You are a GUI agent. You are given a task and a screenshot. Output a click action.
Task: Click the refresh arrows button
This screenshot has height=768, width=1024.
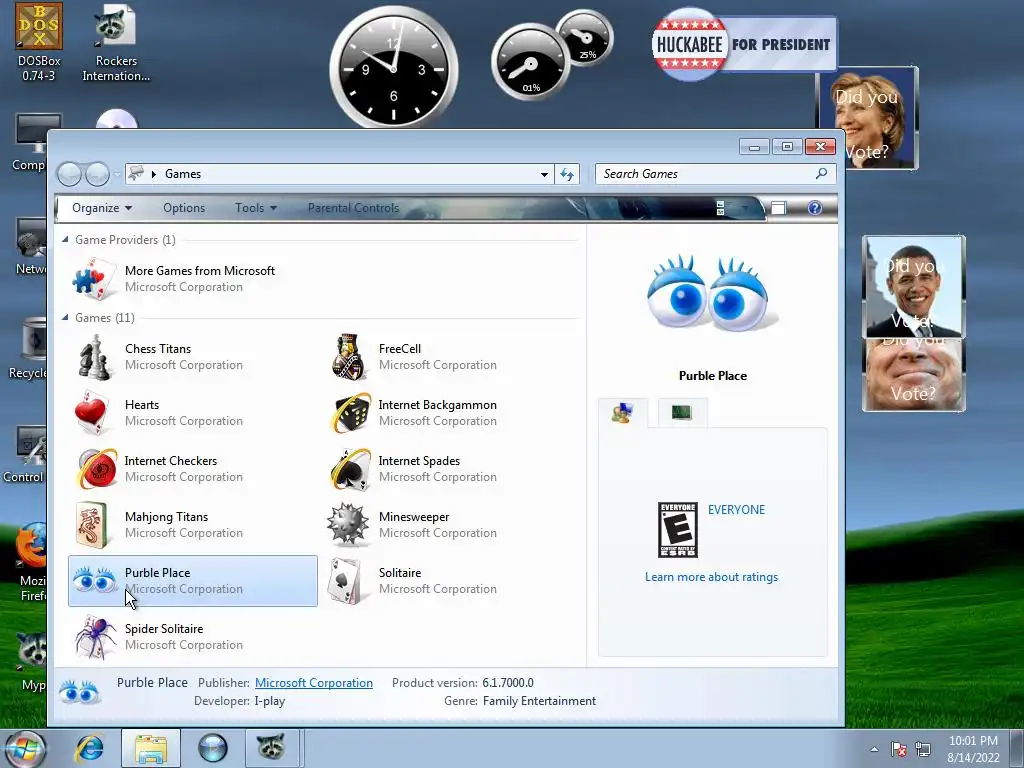point(567,174)
